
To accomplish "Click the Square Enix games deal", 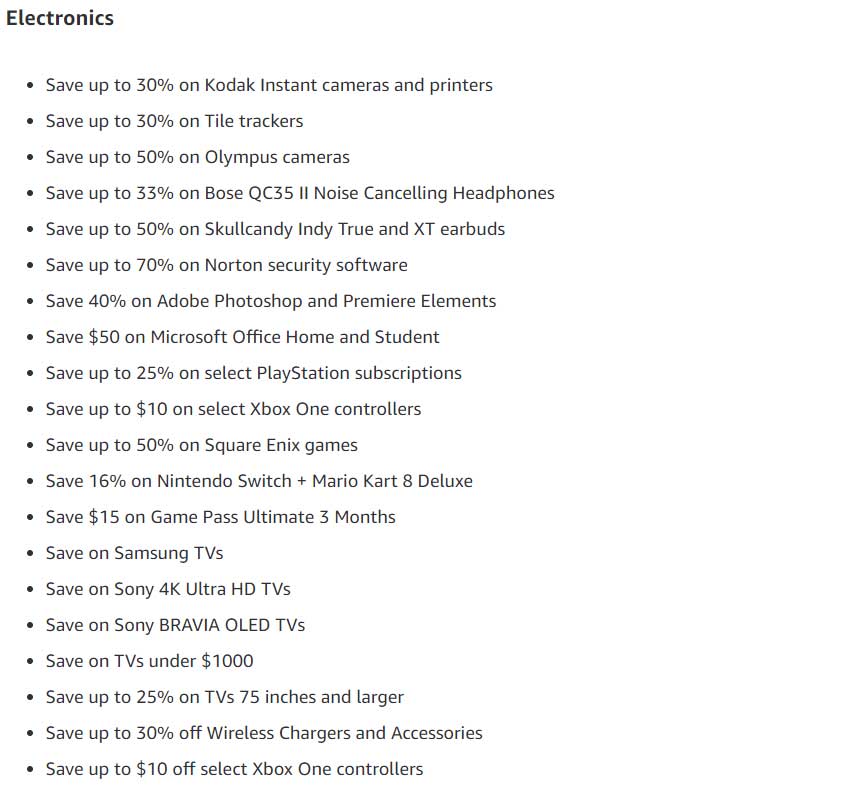I will (201, 445).
